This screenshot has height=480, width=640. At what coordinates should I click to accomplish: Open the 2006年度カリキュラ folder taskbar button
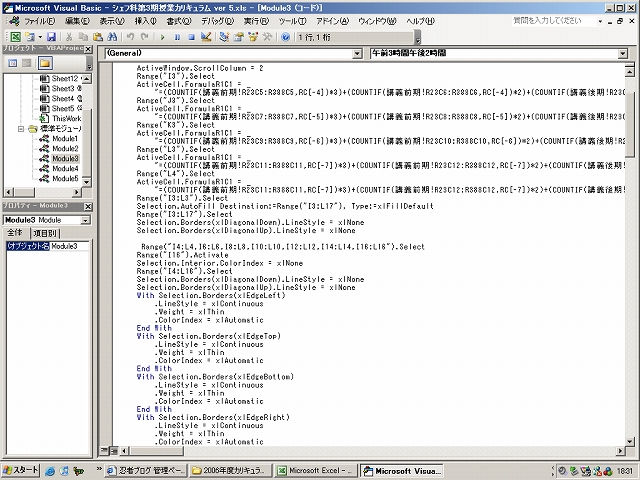tap(230, 471)
